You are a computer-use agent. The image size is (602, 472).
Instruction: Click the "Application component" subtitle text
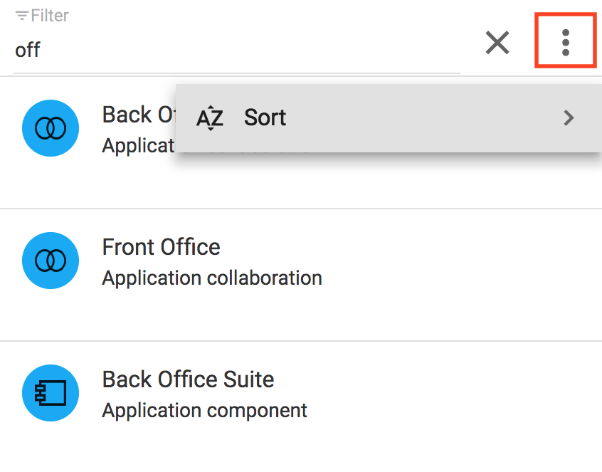[204, 410]
